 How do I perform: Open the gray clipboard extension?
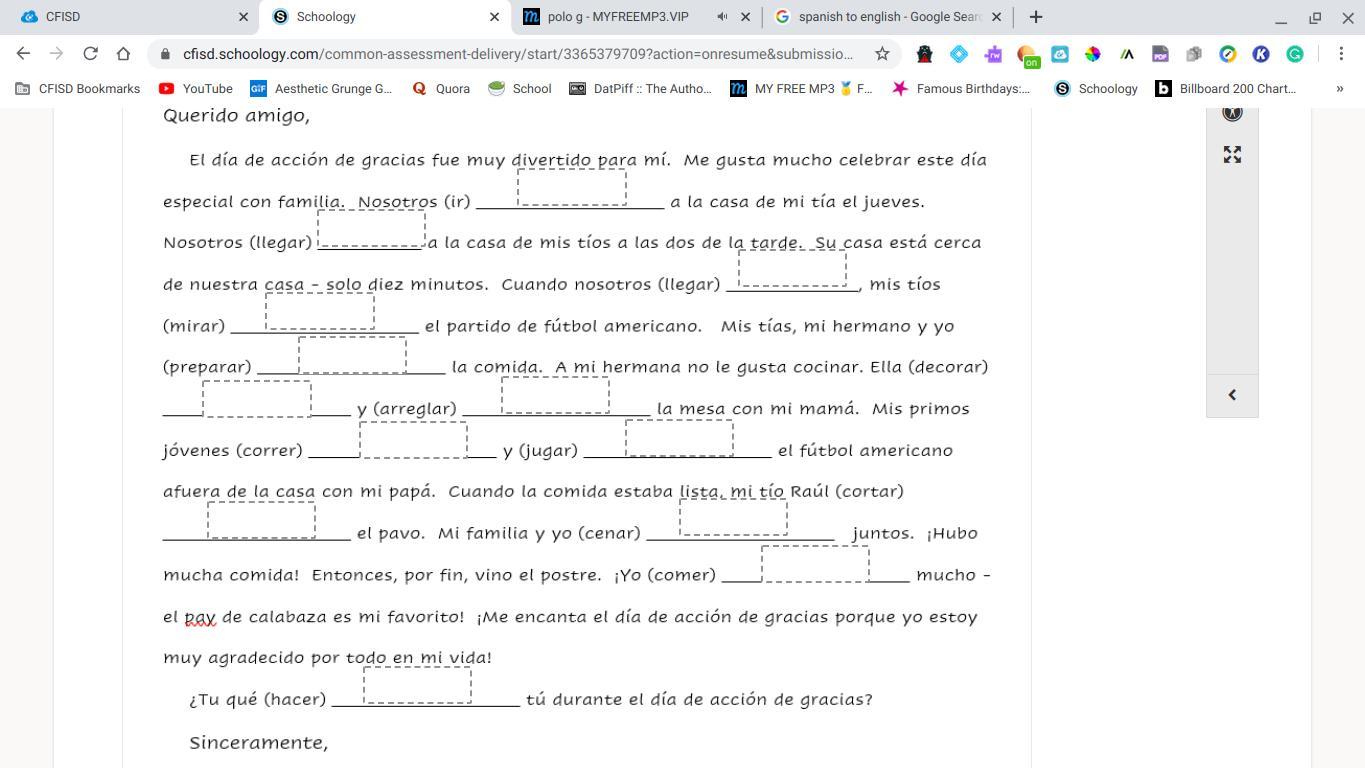pyautogui.click(x=1194, y=54)
